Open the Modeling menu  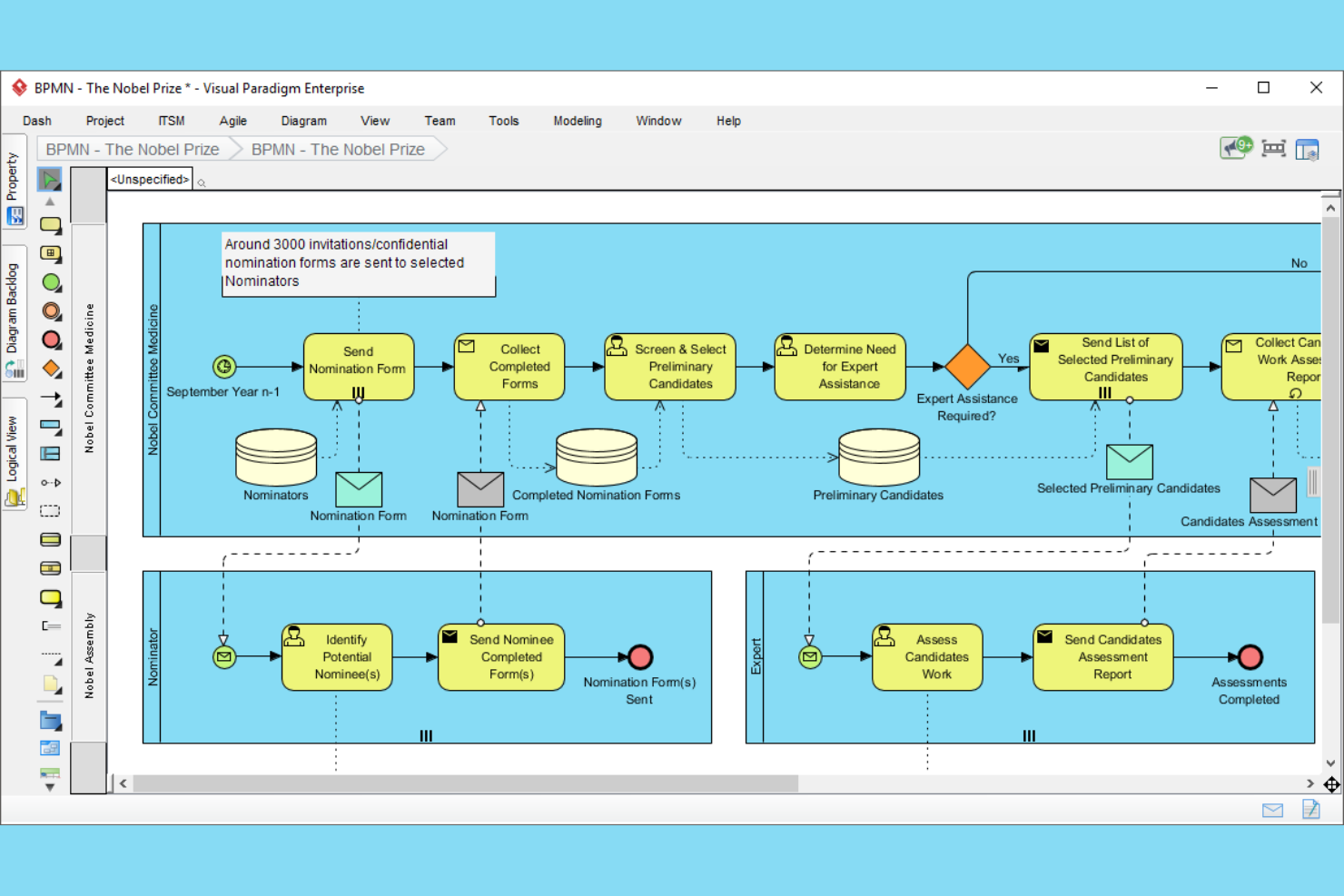(x=577, y=120)
